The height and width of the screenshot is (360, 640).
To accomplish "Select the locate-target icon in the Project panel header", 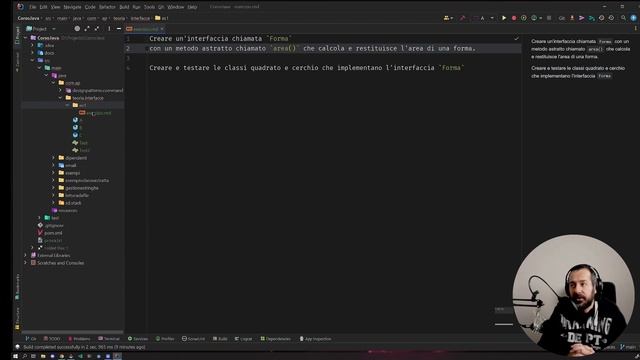I will click(77, 29).
